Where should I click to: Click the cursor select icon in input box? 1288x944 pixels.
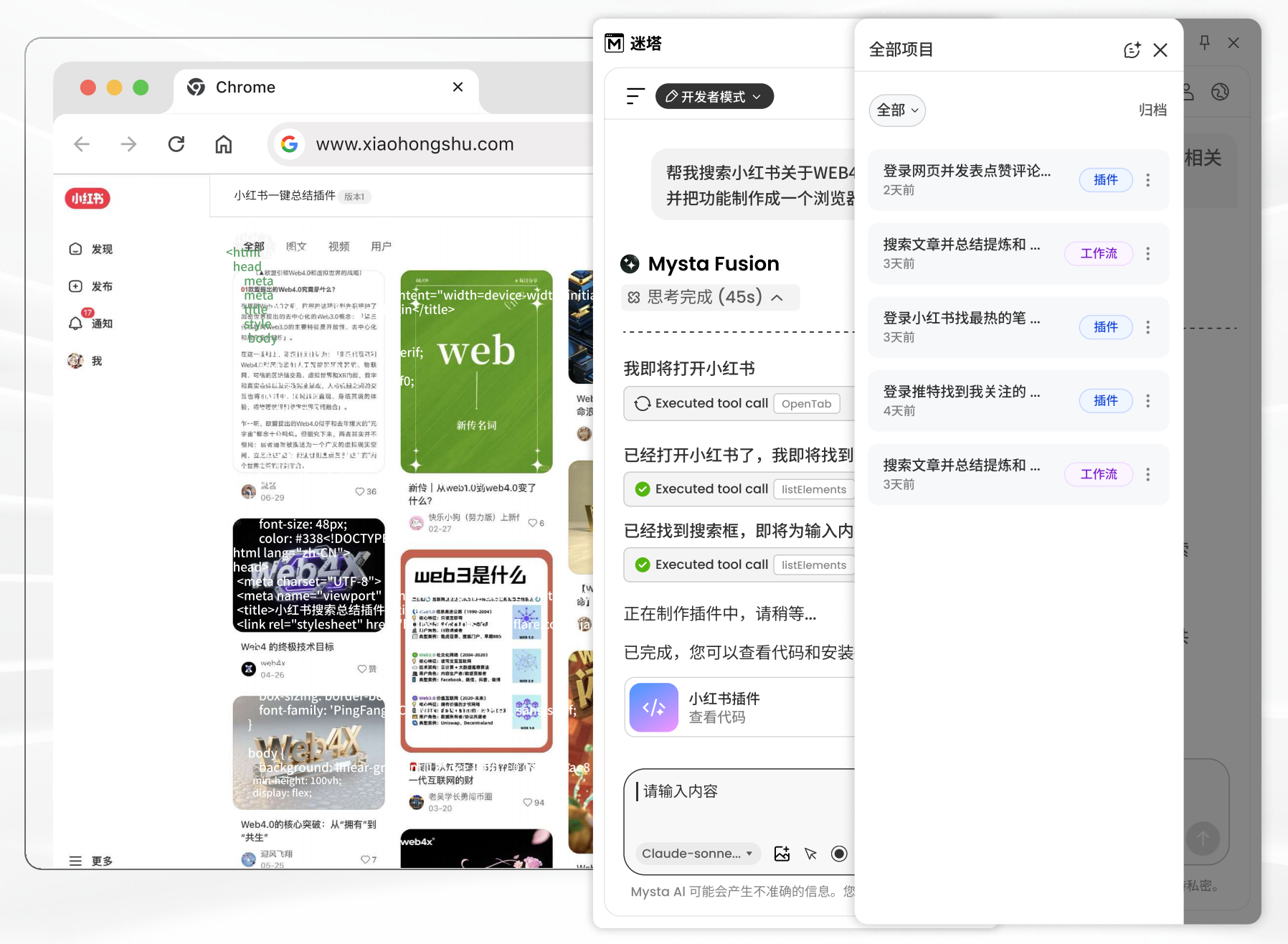pos(810,854)
